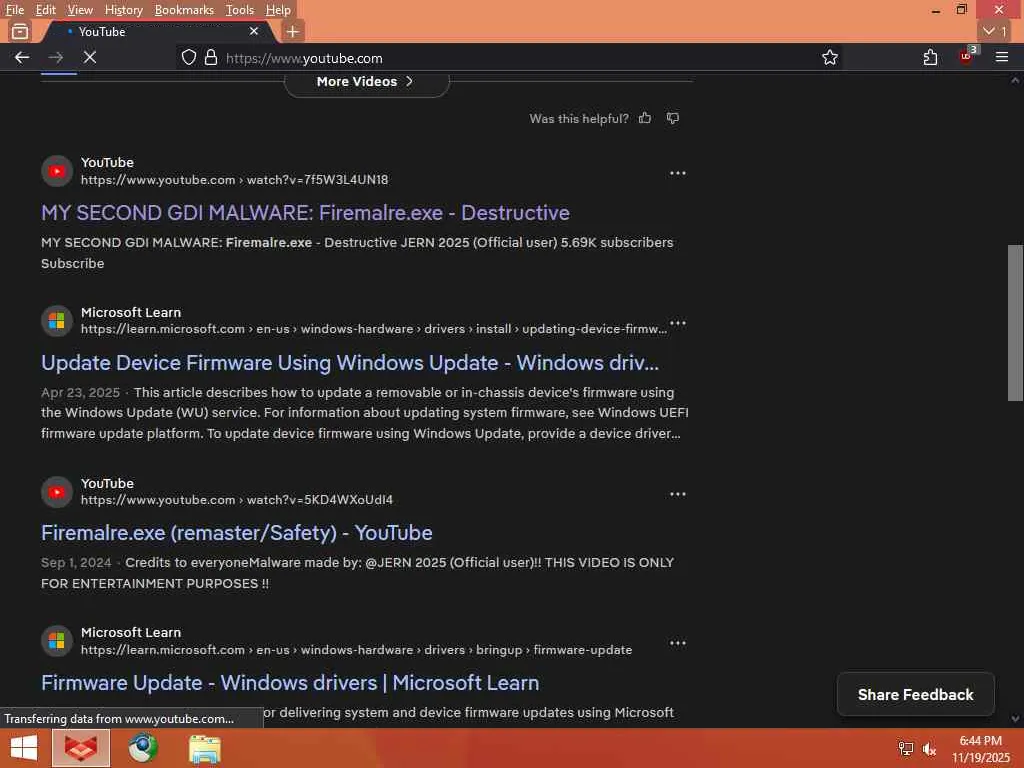The height and width of the screenshot is (768, 1024).
Task: Open the Windows Start button
Action: click(x=24, y=748)
